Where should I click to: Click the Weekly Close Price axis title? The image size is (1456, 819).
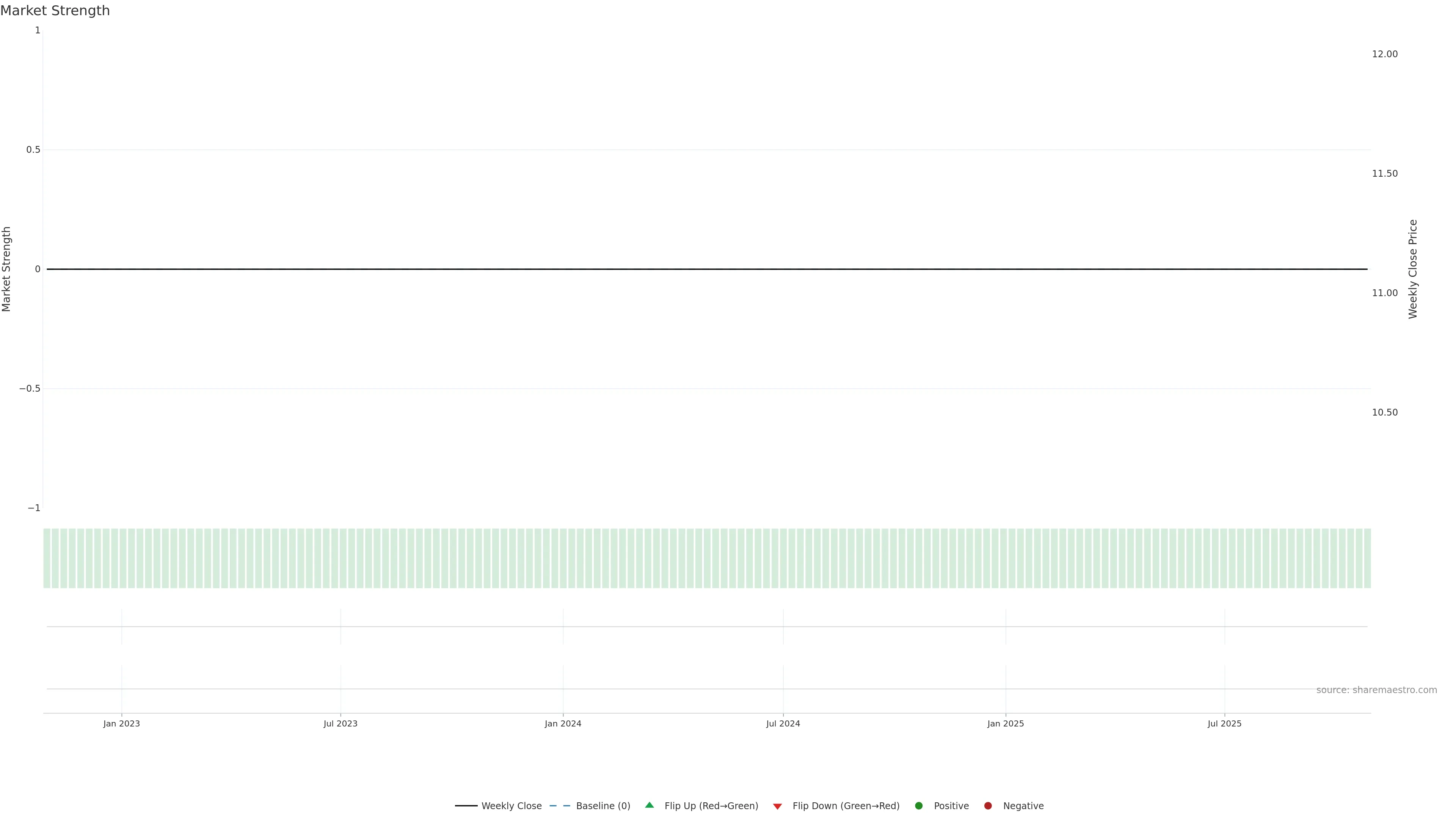click(x=1412, y=269)
